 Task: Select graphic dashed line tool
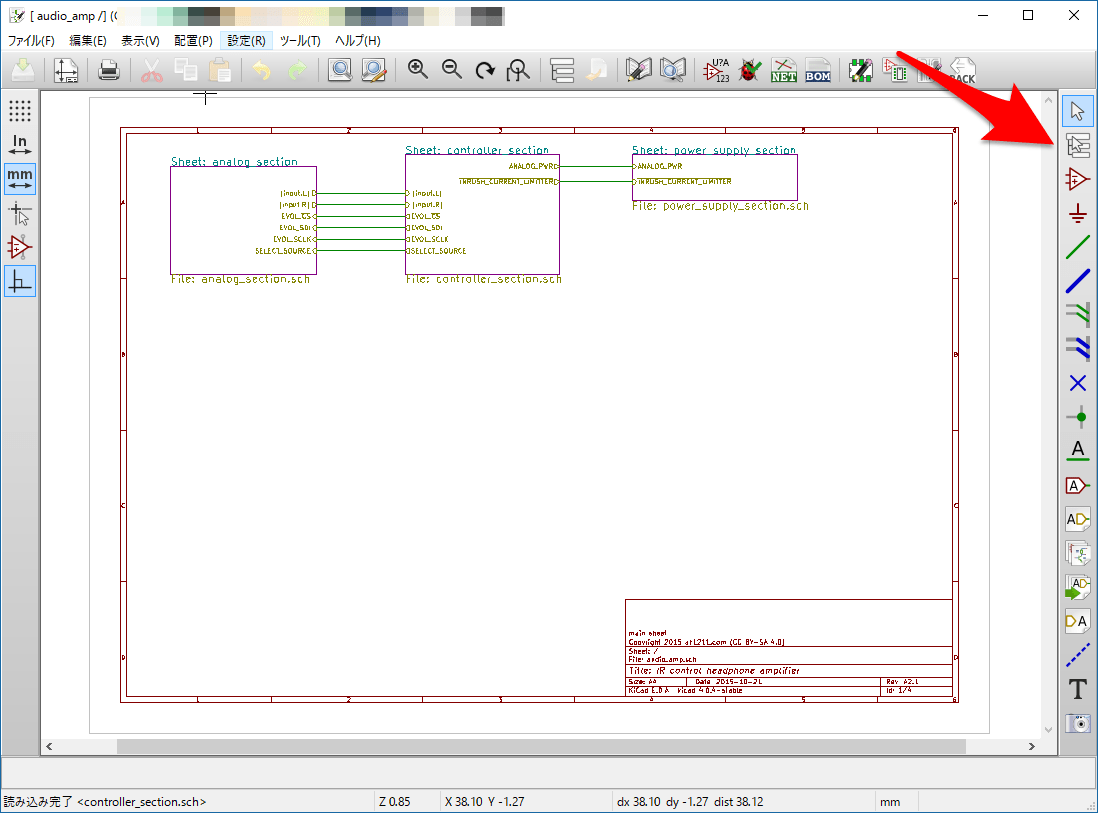coord(1078,655)
